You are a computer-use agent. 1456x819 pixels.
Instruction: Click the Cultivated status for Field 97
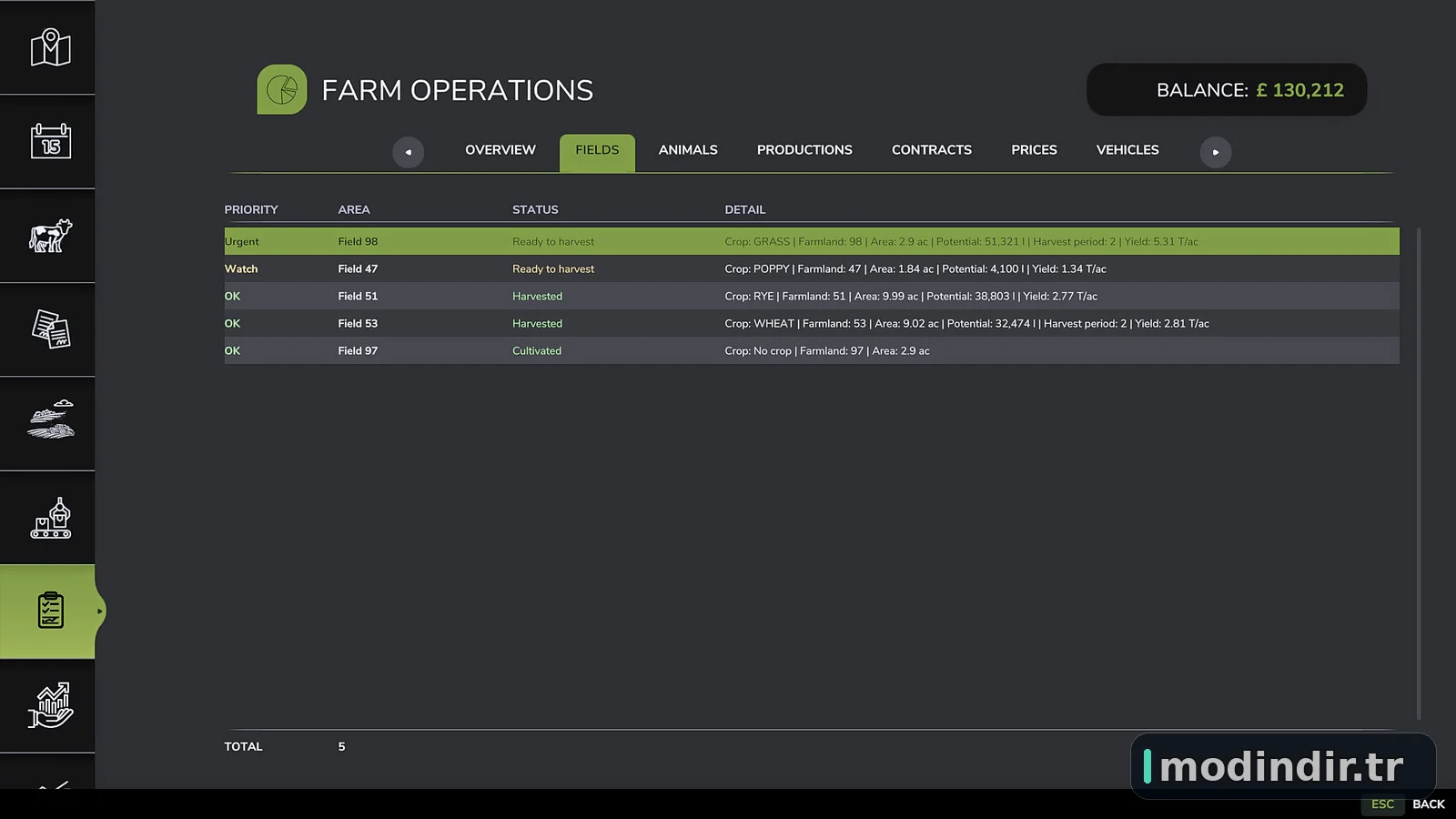pyautogui.click(x=537, y=350)
